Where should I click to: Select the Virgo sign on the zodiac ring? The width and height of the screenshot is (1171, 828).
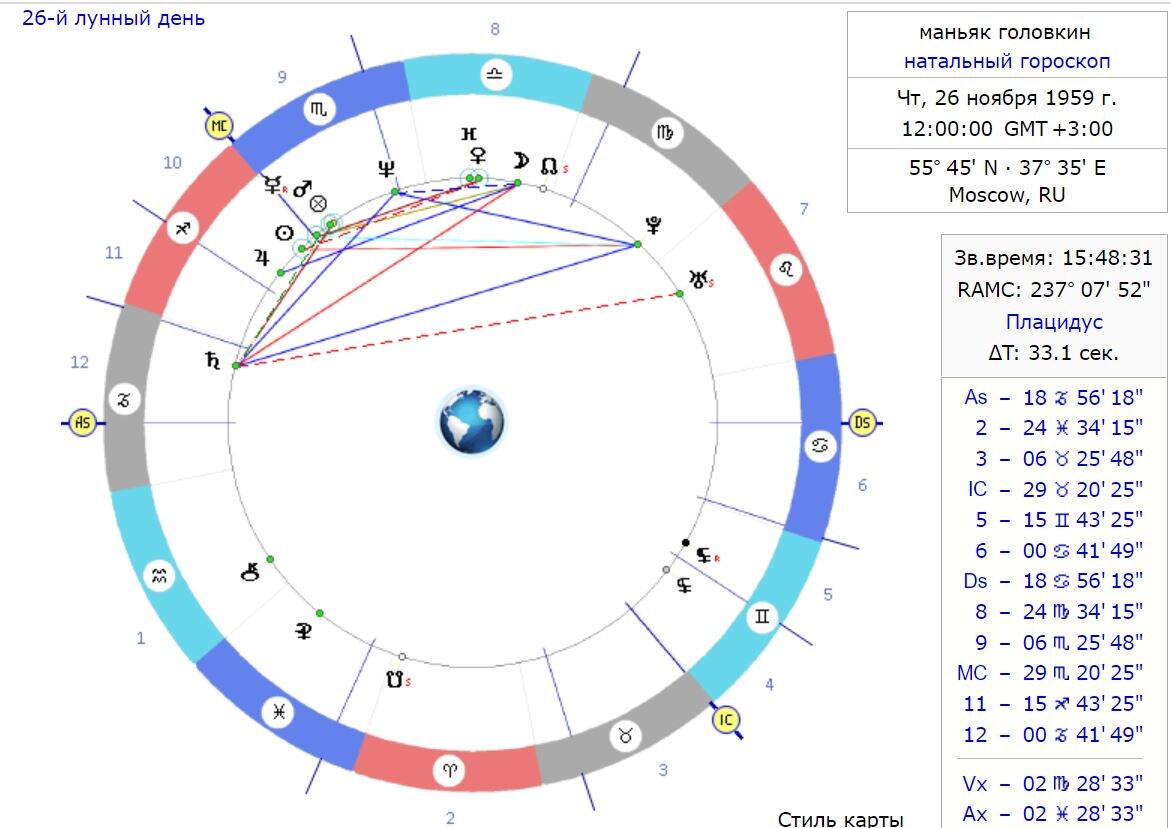[665, 134]
